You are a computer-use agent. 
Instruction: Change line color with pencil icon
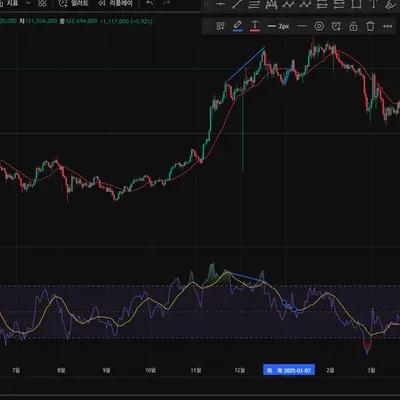(x=237, y=26)
